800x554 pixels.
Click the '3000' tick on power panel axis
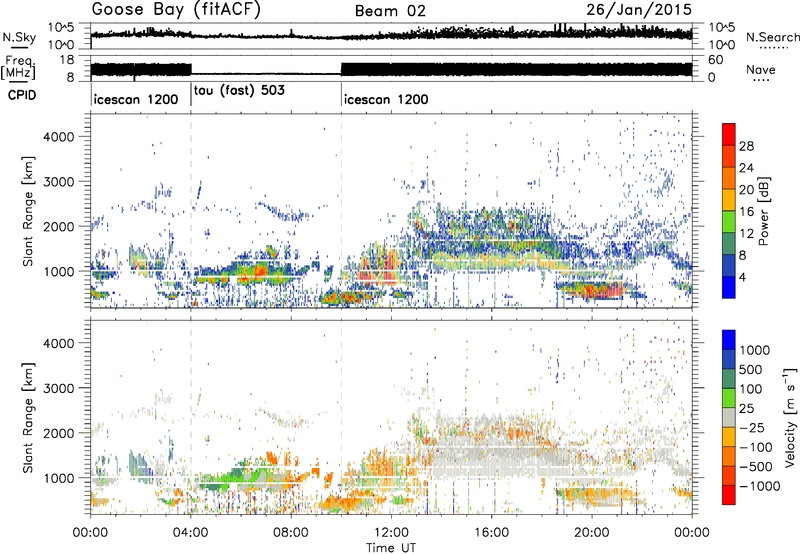pos(59,182)
